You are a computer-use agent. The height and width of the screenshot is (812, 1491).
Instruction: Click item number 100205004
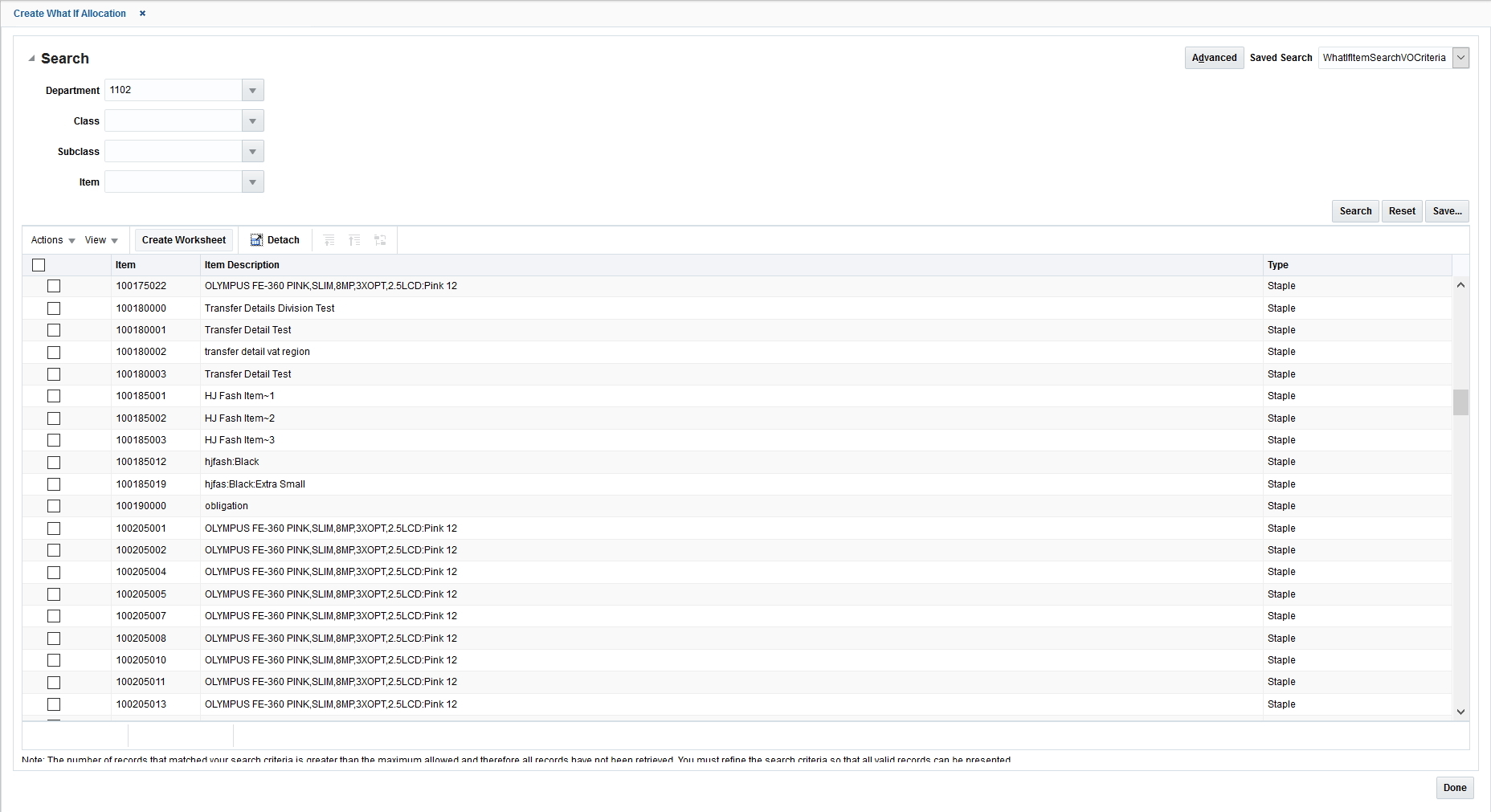tap(141, 572)
